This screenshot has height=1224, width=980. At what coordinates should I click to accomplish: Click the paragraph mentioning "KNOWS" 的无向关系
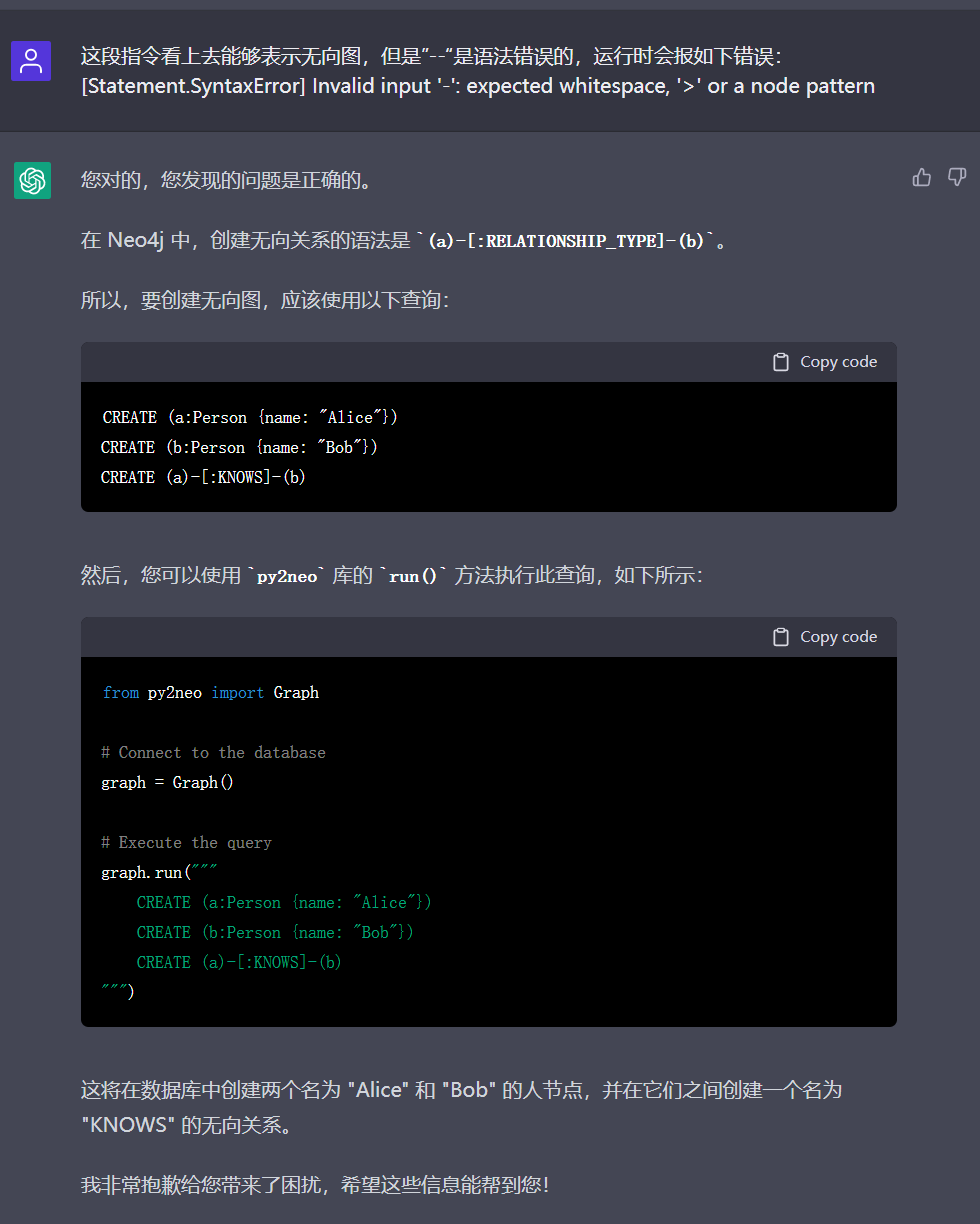click(x=461, y=1107)
